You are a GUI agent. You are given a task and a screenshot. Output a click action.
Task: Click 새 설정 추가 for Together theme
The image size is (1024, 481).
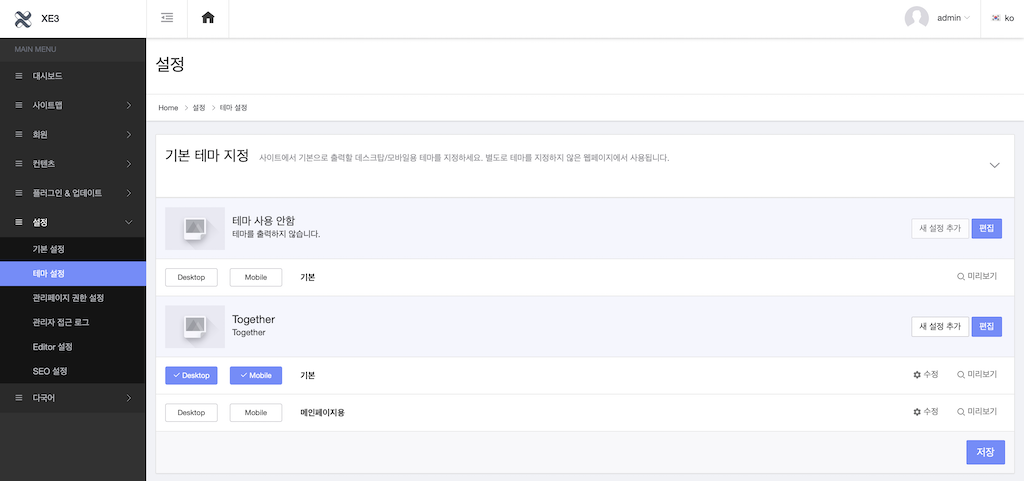pyautogui.click(x=940, y=326)
